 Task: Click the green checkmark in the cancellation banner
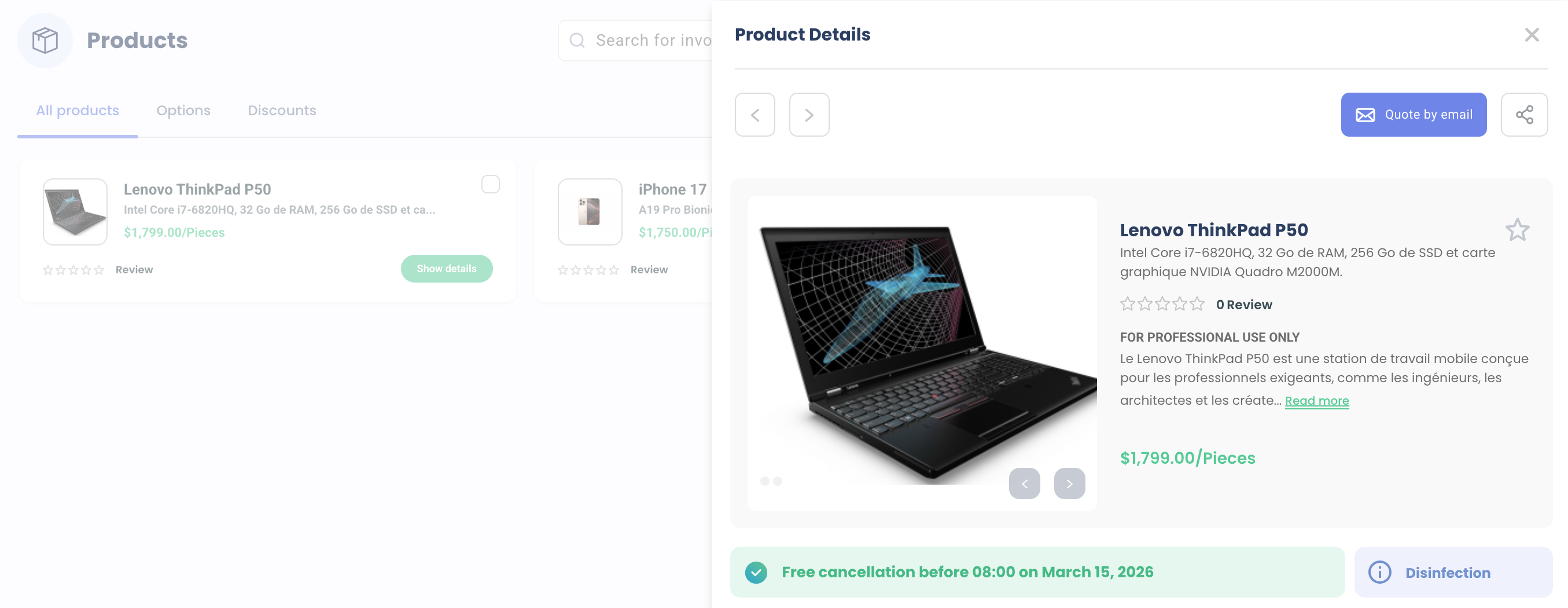pyautogui.click(x=757, y=572)
